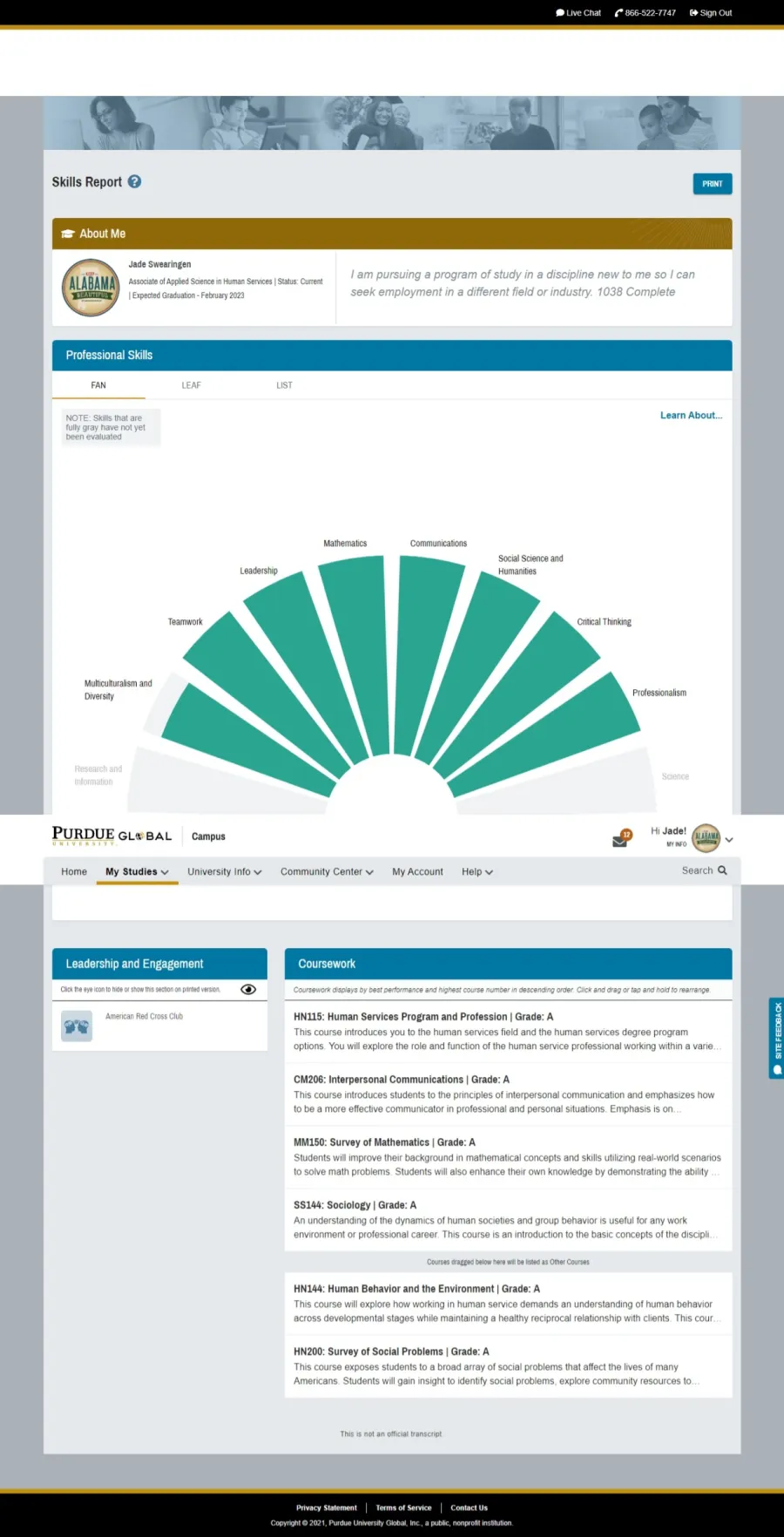
Task: Open the Site Feedback side tab
Action: click(776, 1038)
